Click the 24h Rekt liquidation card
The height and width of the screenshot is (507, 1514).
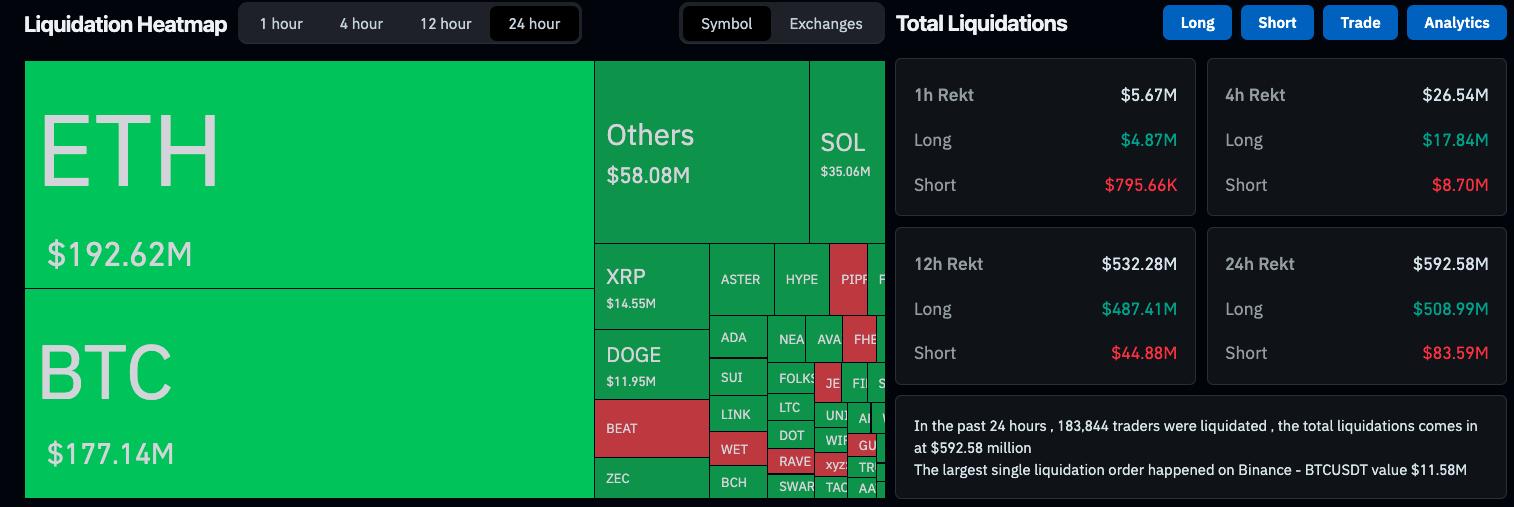click(1356, 306)
